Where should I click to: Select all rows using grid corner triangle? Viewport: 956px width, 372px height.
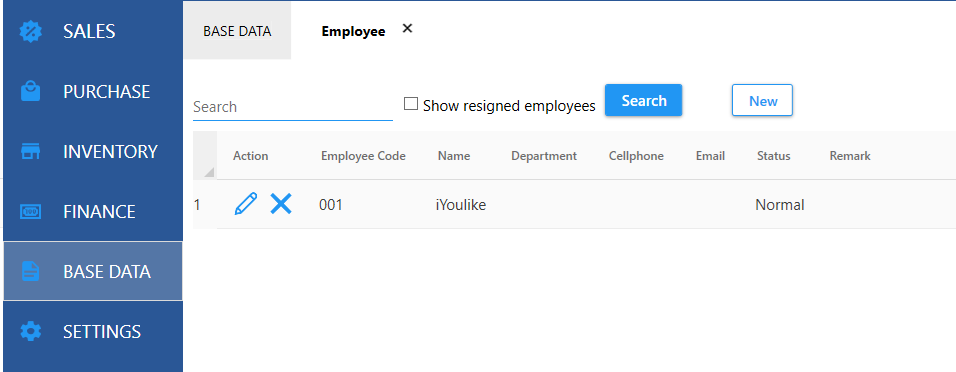click(209, 171)
